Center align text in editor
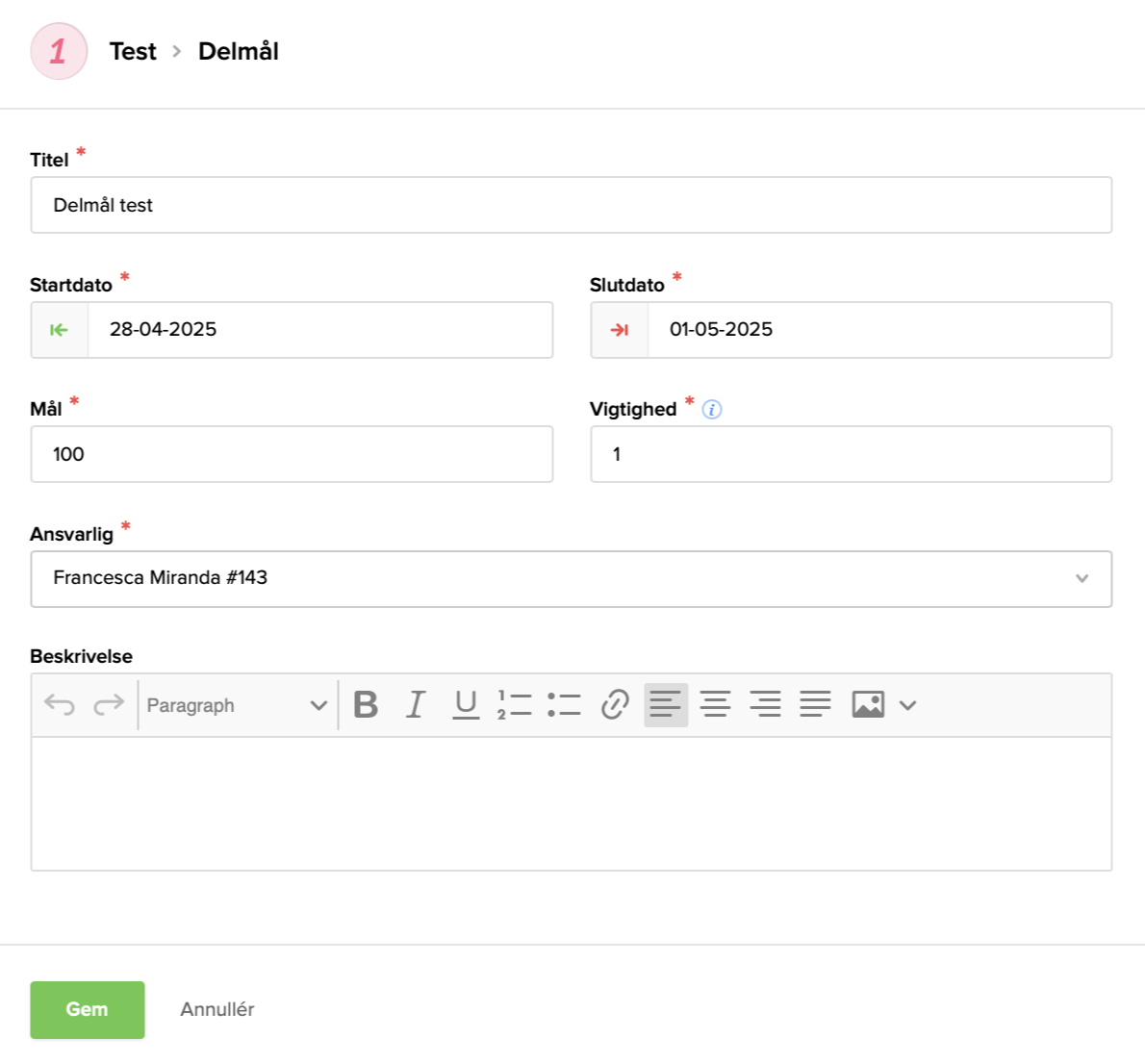The height and width of the screenshot is (1064, 1145). click(715, 705)
